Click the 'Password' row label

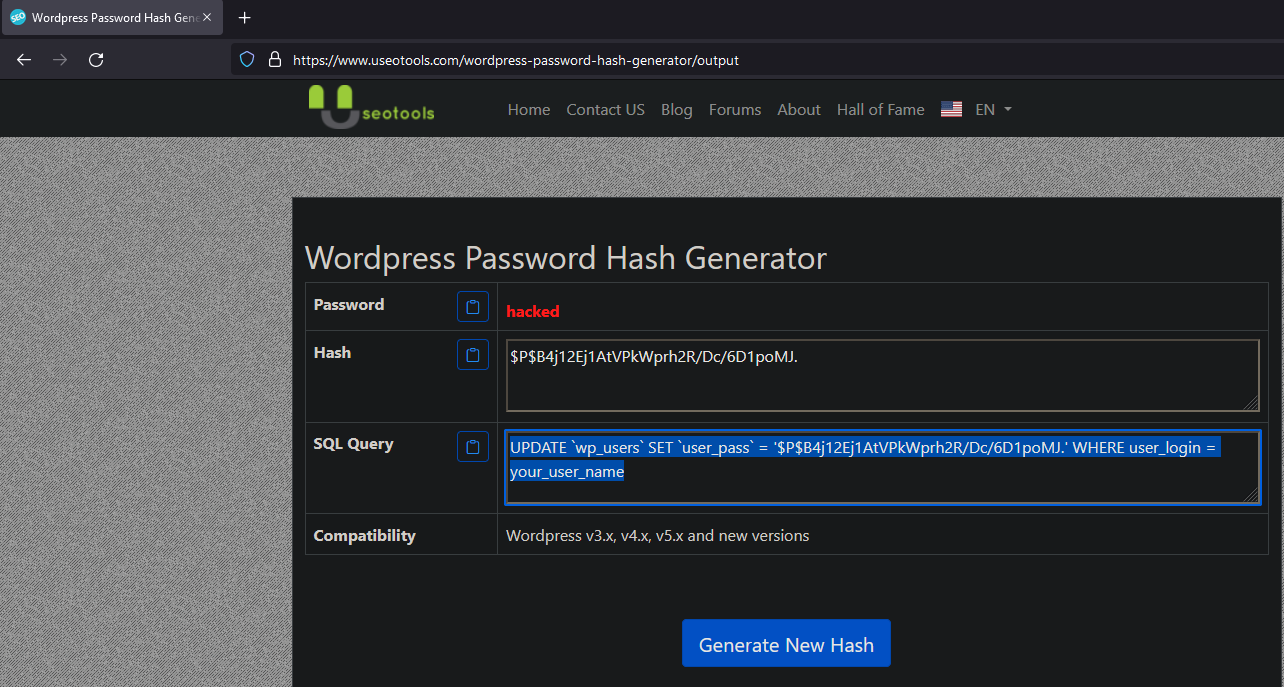pos(349,305)
